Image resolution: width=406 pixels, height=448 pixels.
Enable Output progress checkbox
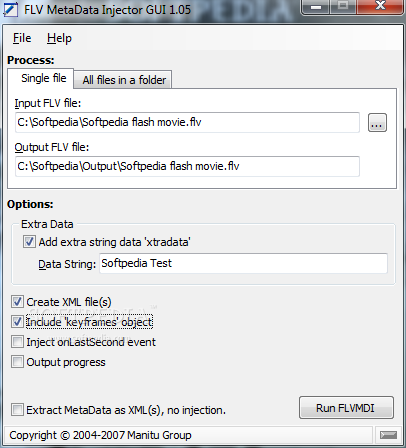coord(17,362)
